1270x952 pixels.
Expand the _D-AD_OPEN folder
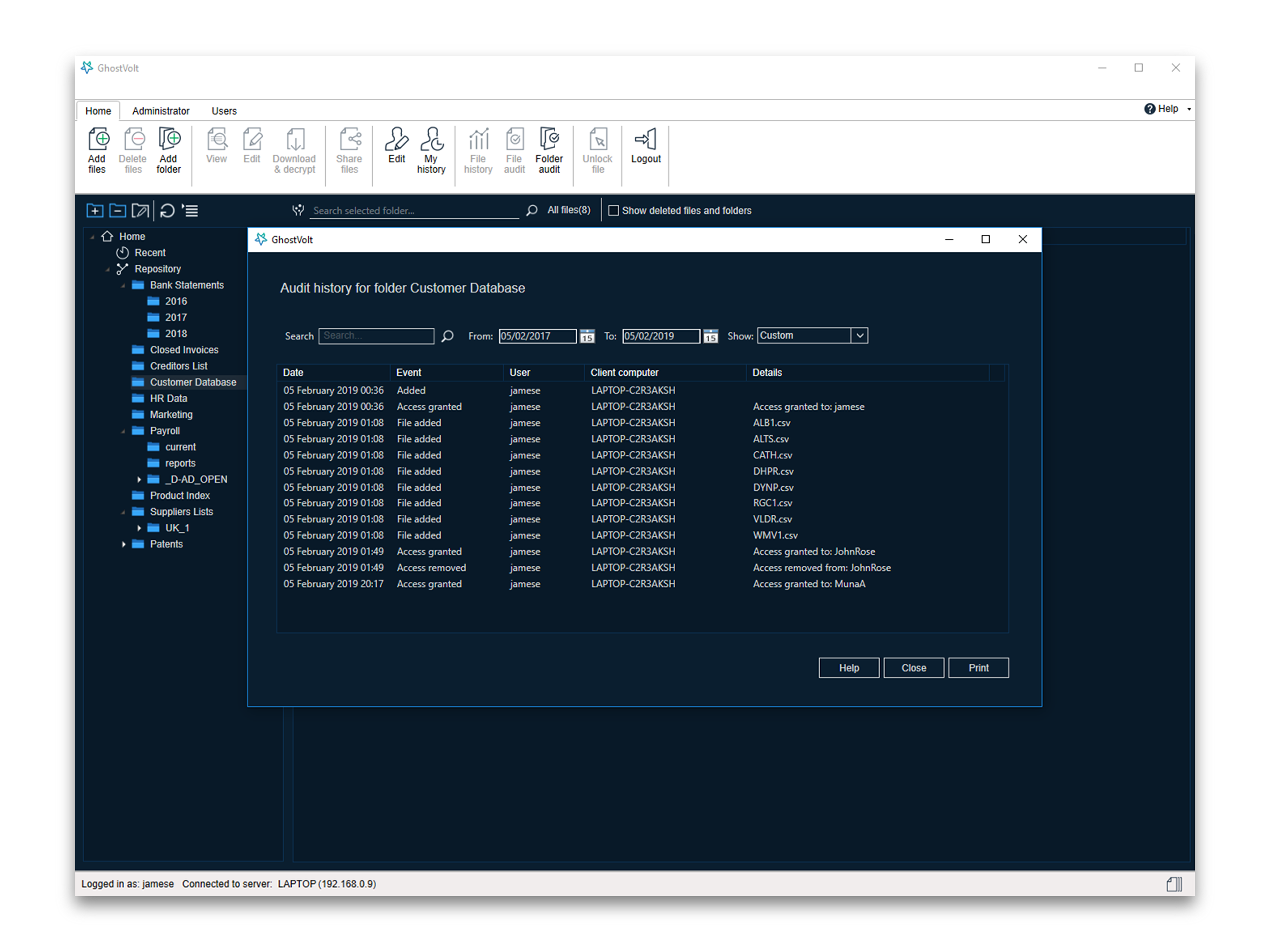click(x=139, y=479)
